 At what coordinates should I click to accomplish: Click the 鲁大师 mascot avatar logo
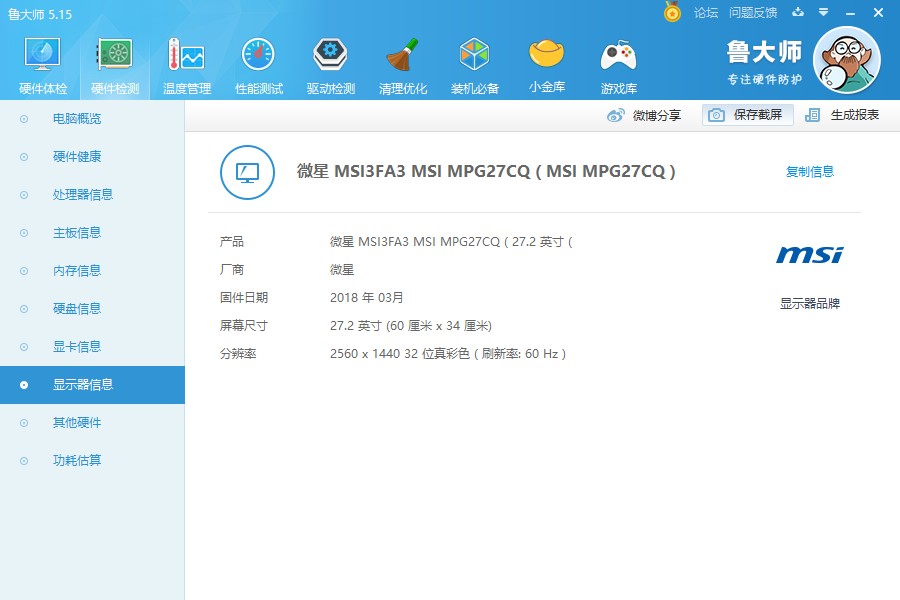pos(848,60)
